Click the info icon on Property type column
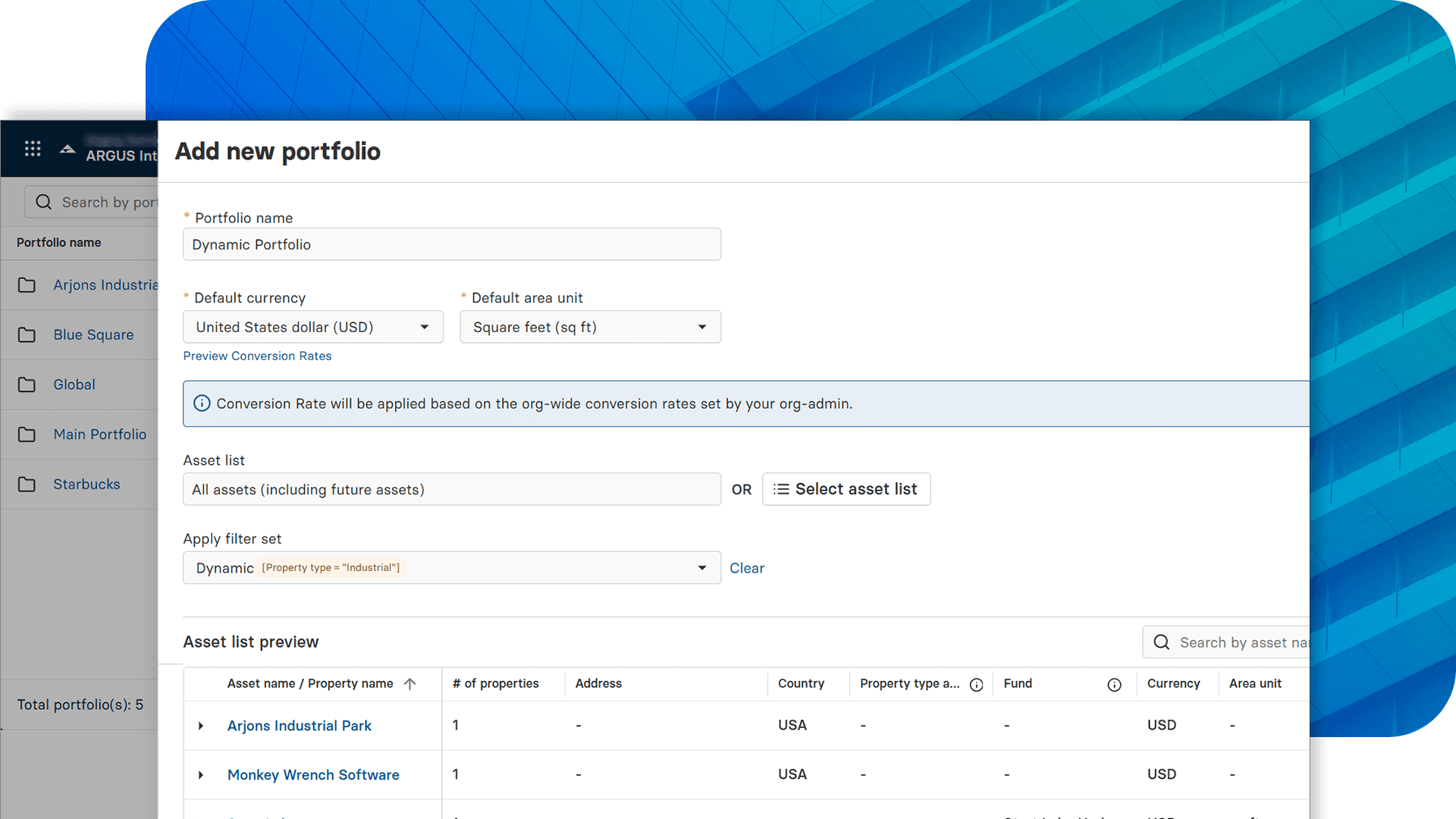 (x=977, y=684)
